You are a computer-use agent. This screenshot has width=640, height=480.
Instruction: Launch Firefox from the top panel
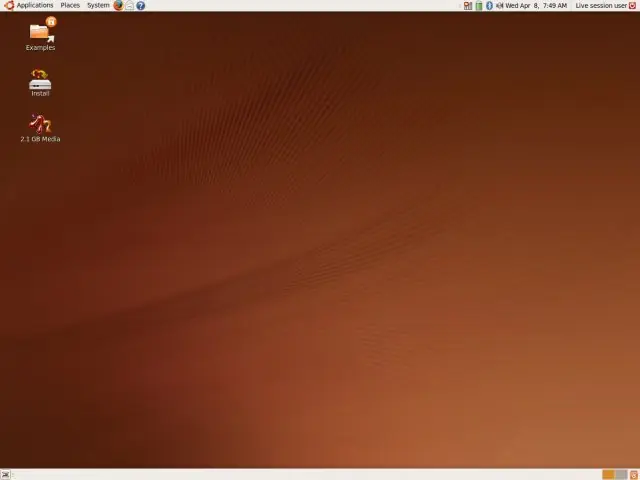click(x=118, y=5)
